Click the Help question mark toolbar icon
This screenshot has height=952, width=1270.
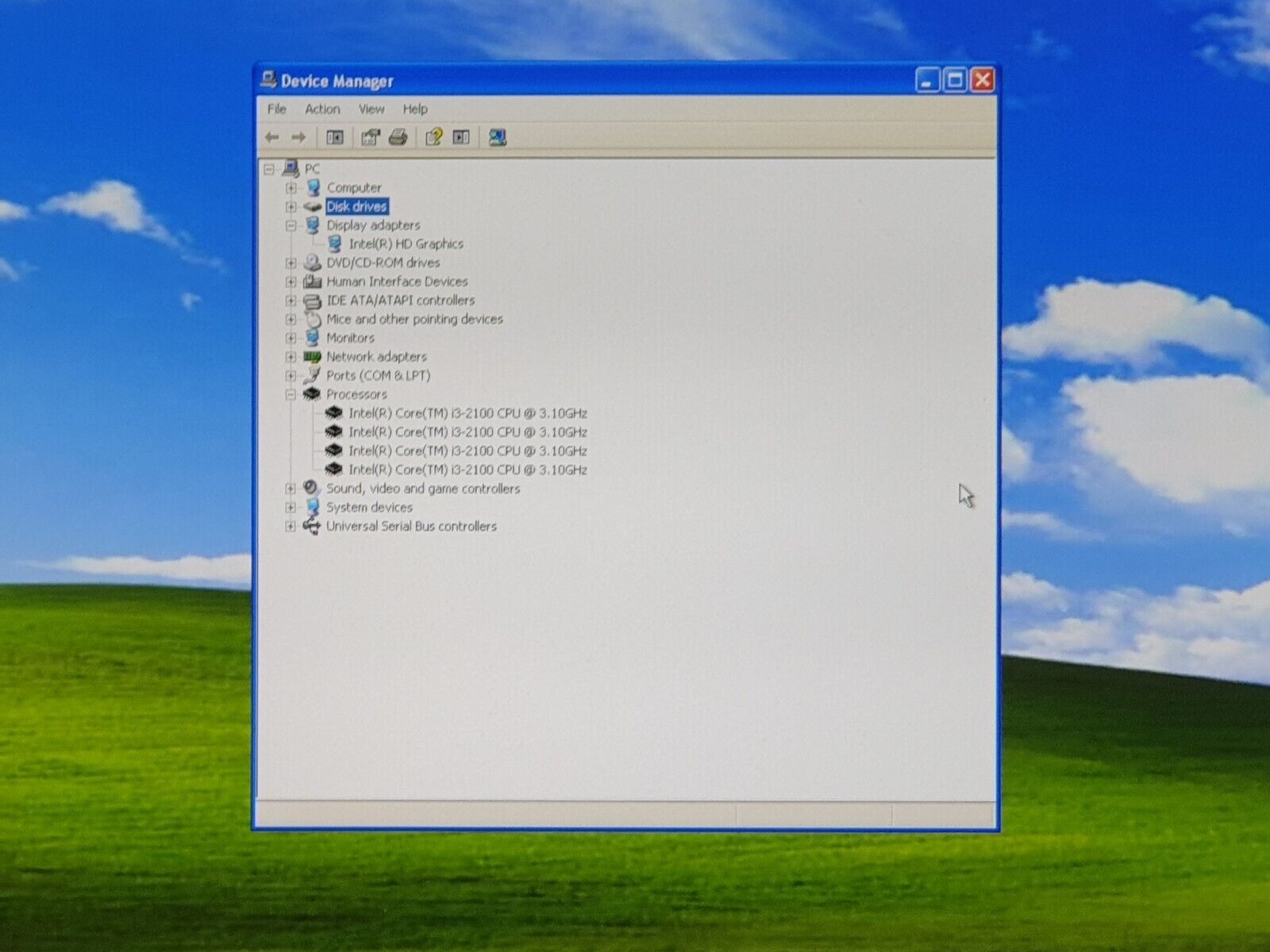click(433, 138)
